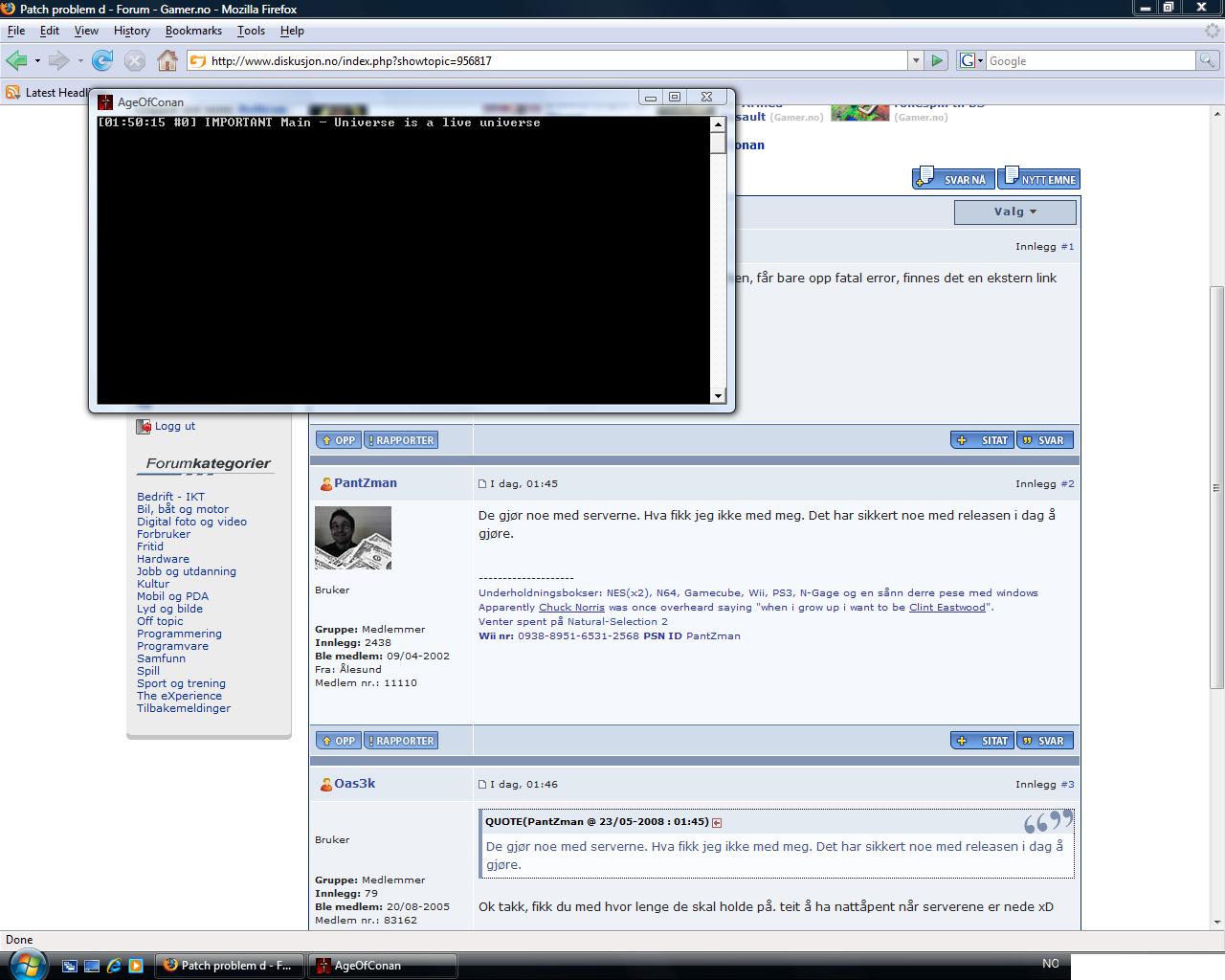The height and width of the screenshot is (980, 1225).
Task: Click OPP under the first post
Action: pos(339,440)
